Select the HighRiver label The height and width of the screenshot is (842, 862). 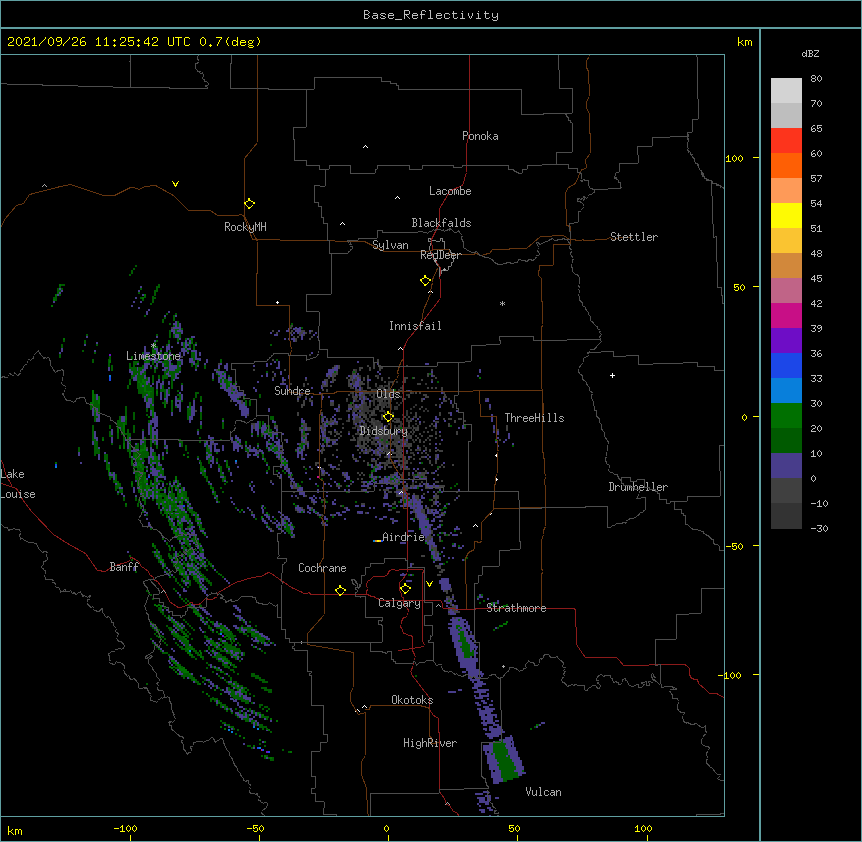pyautogui.click(x=430, y=743)
